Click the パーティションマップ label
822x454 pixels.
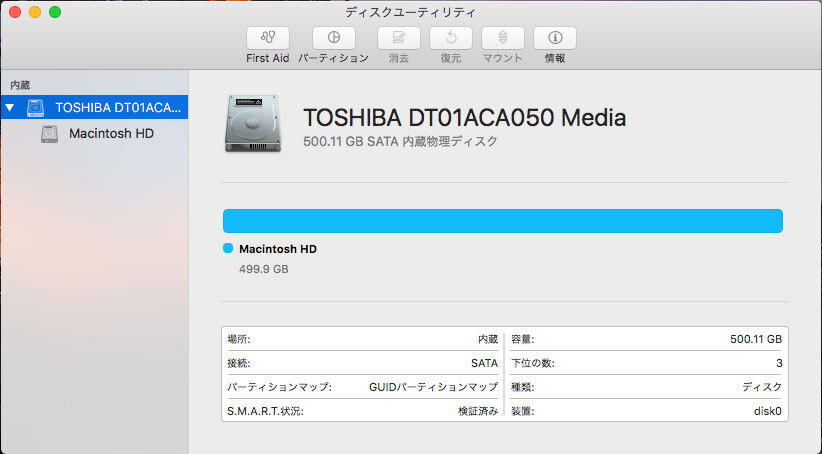point(279,387)
